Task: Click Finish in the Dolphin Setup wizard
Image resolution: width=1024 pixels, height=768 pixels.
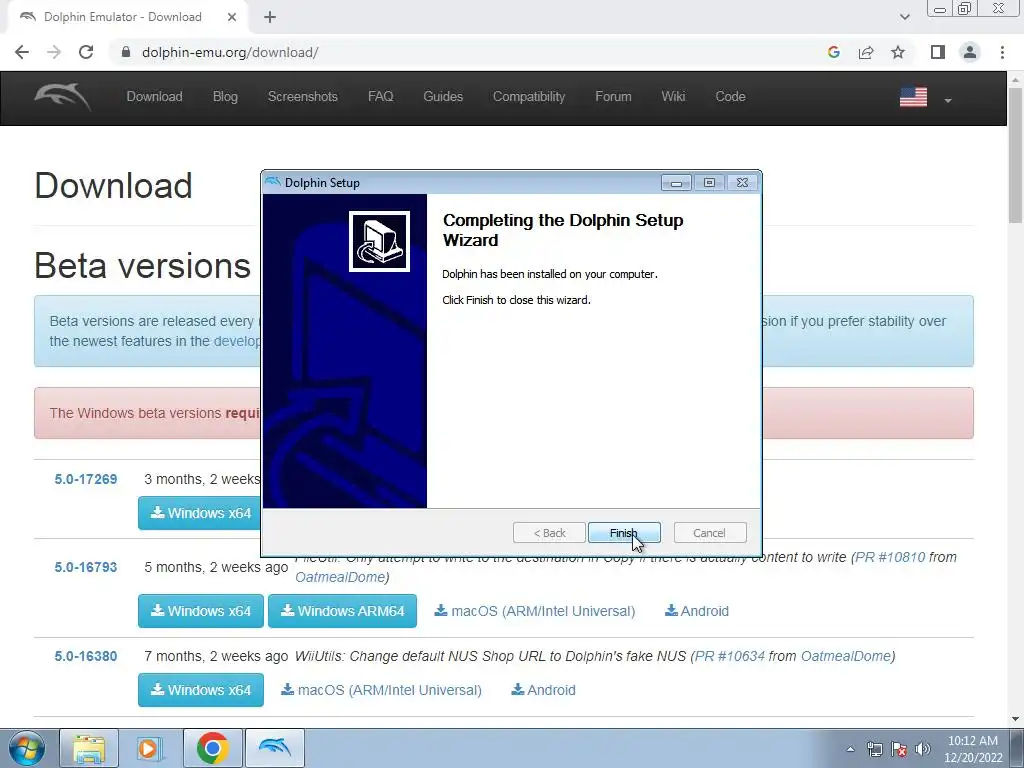Action: click(624, 533)
